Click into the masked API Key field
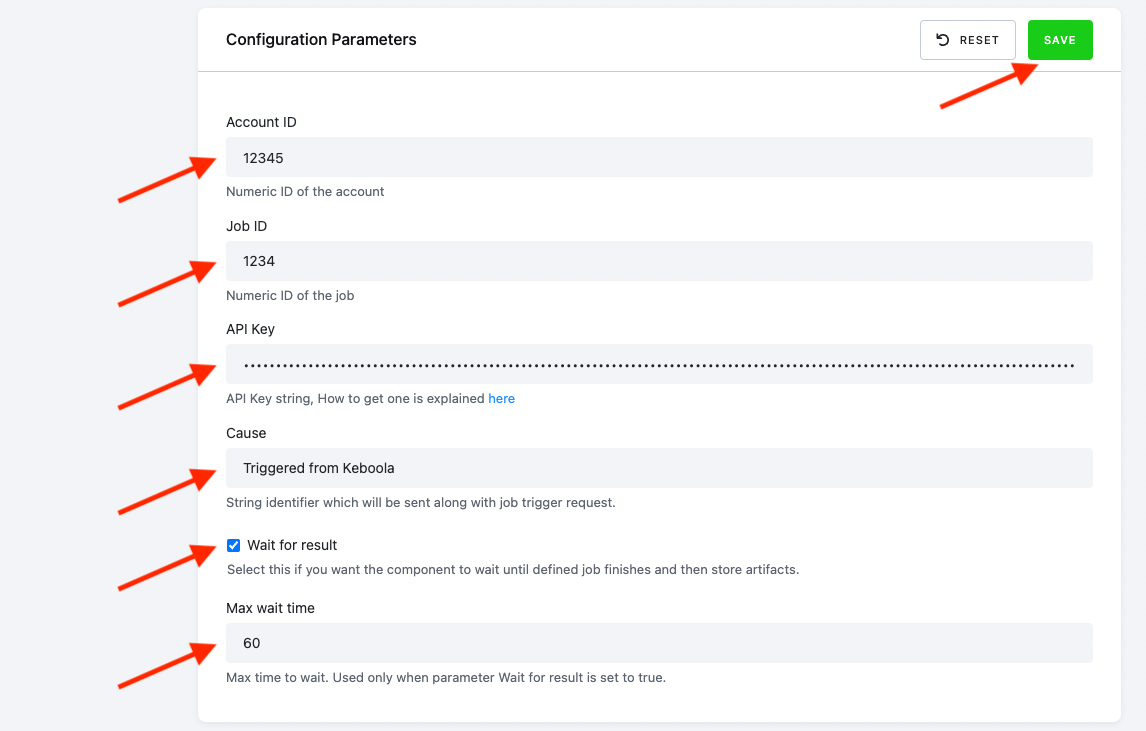This screenshot has width=1146, height=731. 659,364
